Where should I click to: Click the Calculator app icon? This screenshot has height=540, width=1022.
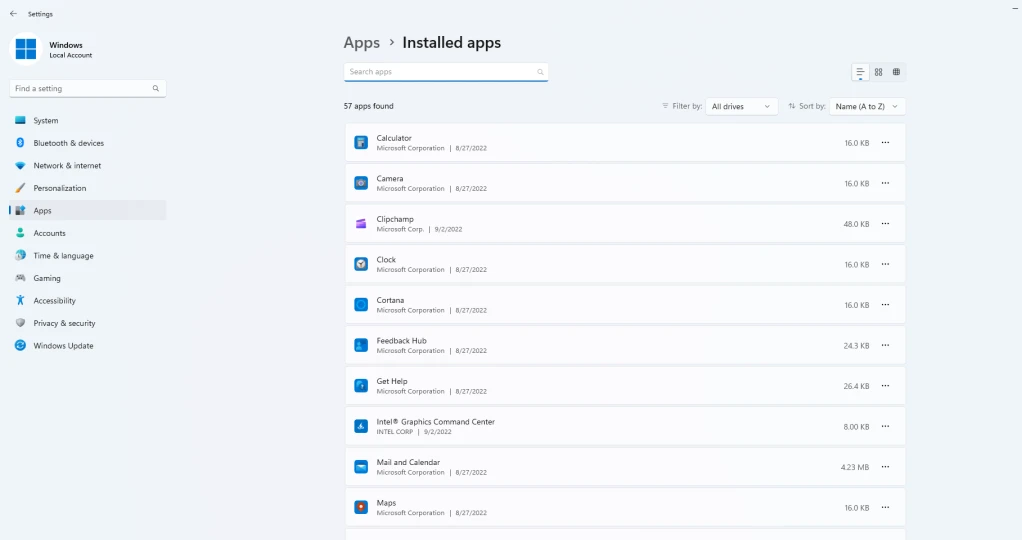coord(361,143)
